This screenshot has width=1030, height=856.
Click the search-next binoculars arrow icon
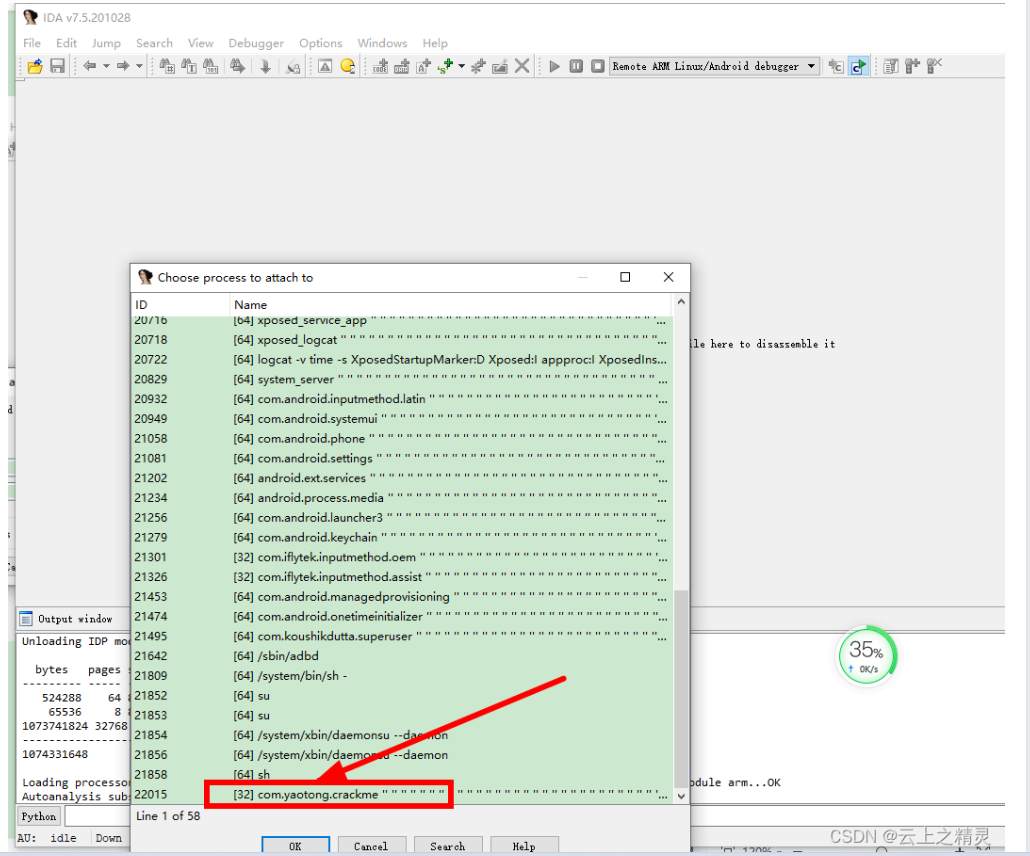(237, 66)
